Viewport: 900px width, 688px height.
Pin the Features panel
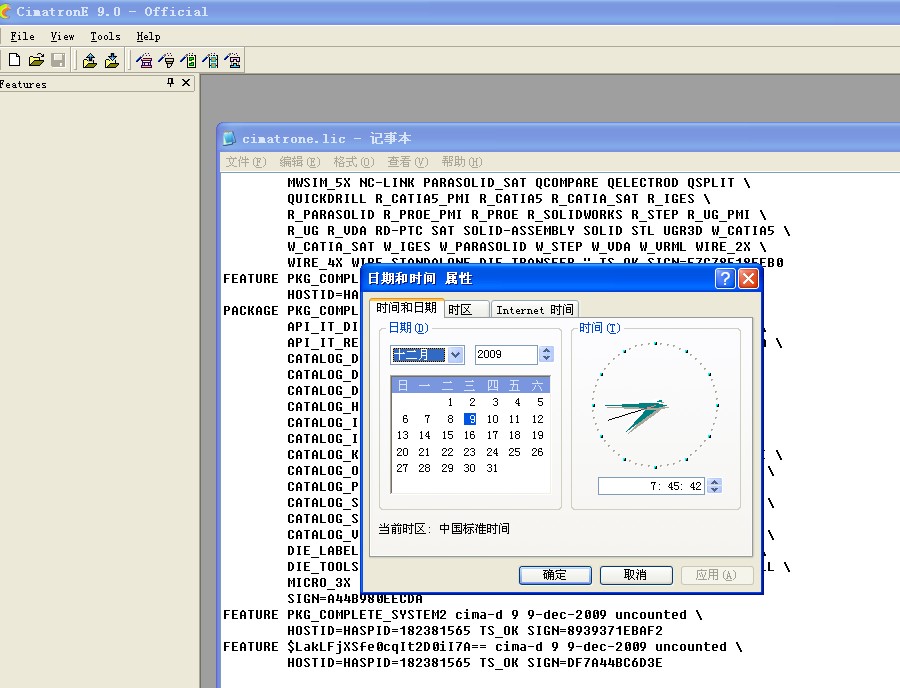170,83
